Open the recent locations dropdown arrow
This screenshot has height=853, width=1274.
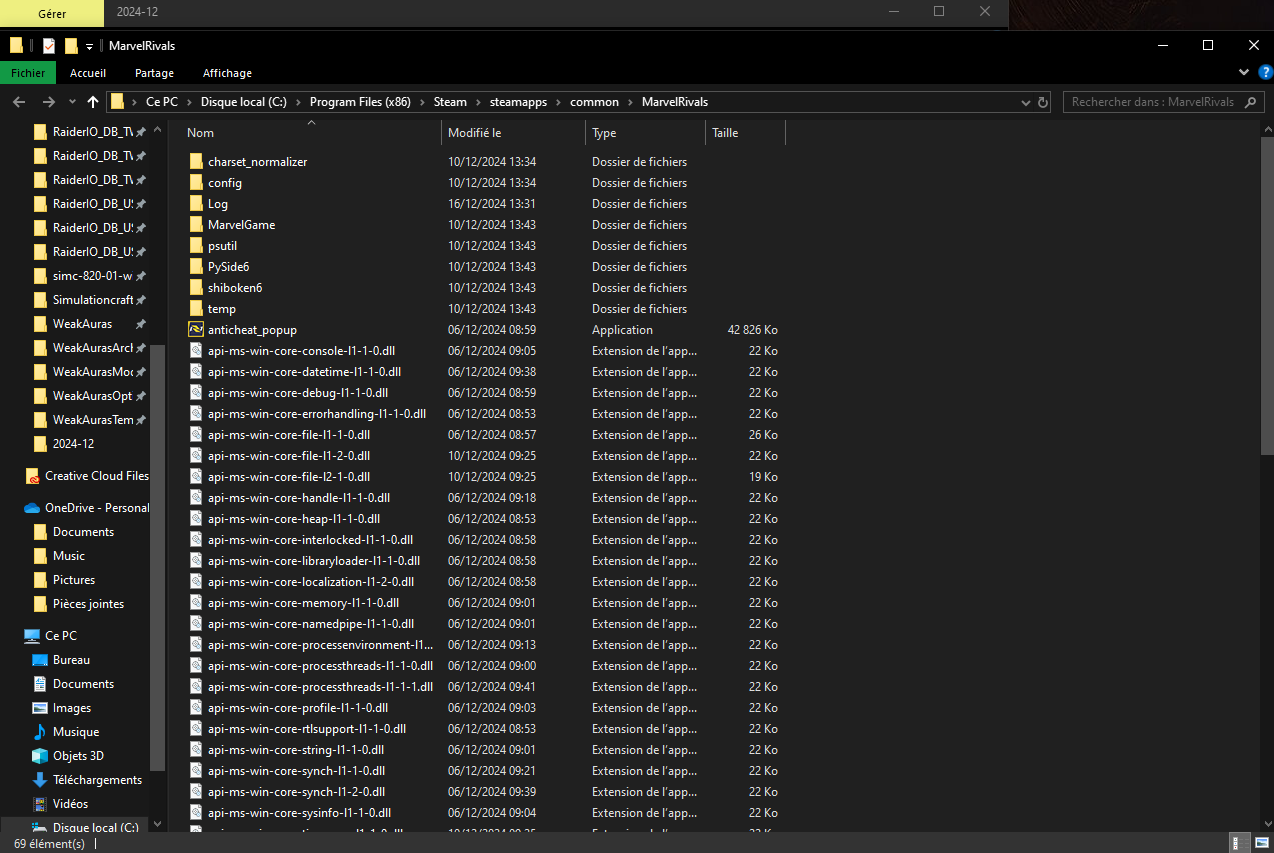72,102
